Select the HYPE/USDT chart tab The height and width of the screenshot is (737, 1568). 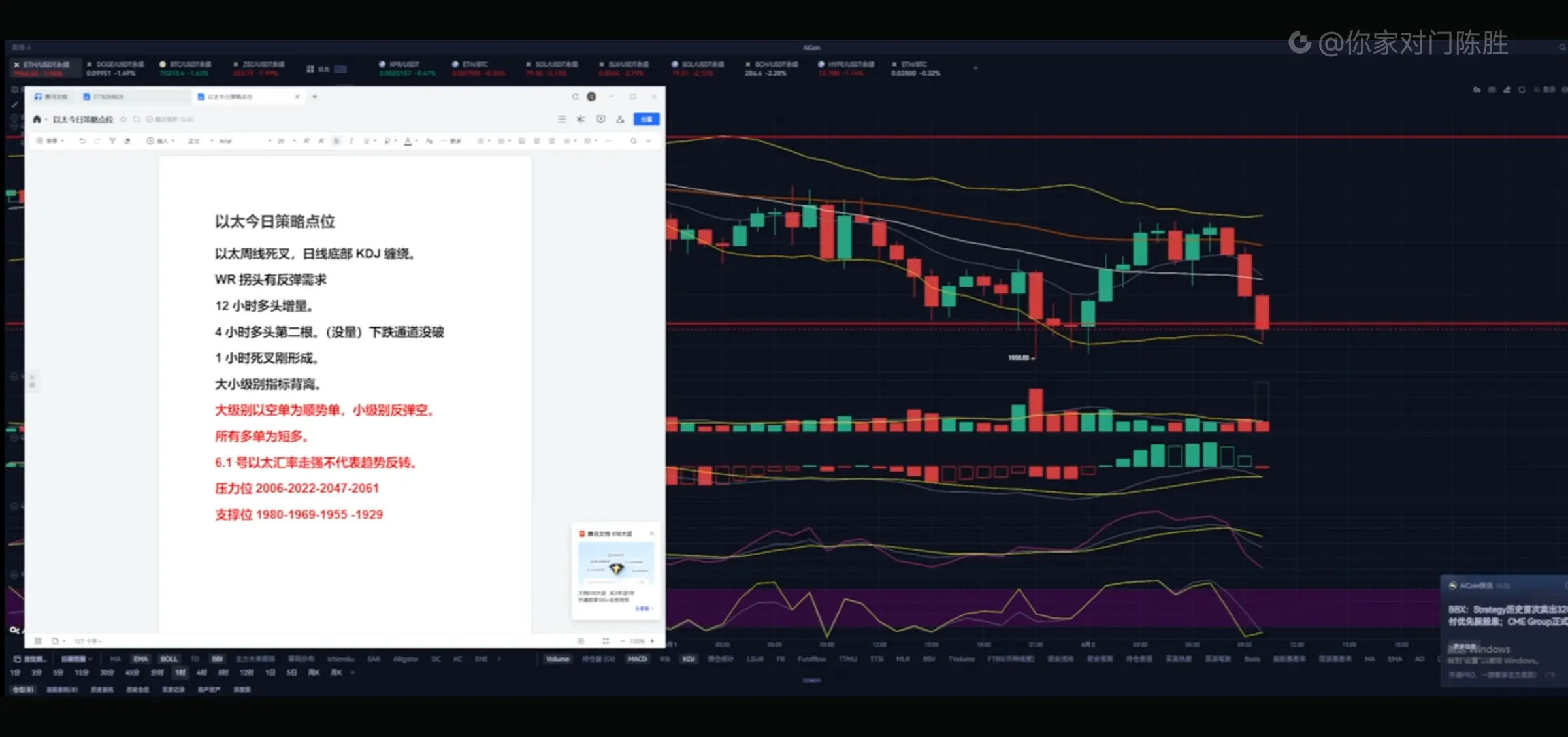click(x=847, y=68)
